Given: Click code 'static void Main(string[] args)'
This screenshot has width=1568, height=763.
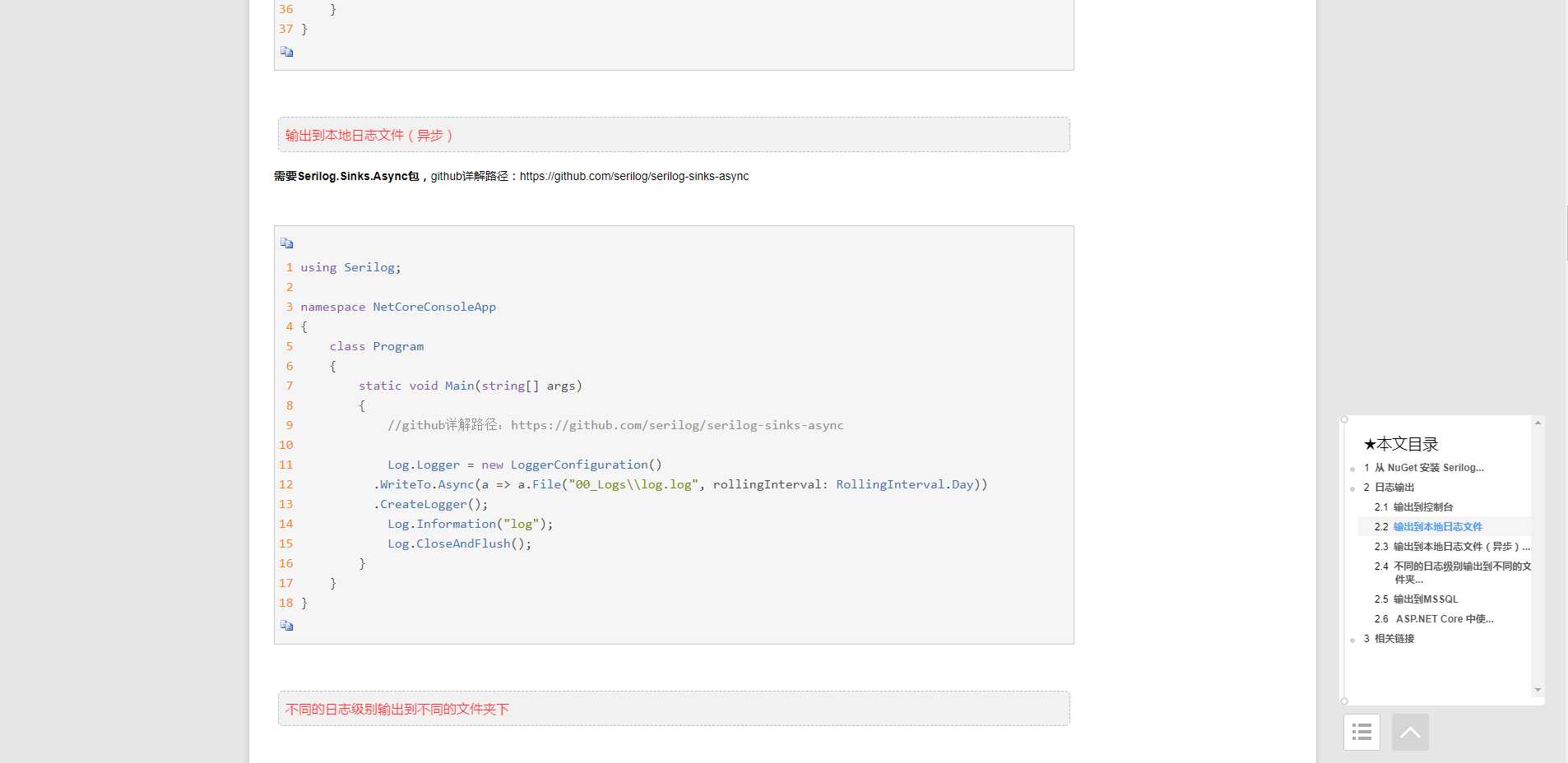Looking at the screenshot, I should click(x=471, y=386).
